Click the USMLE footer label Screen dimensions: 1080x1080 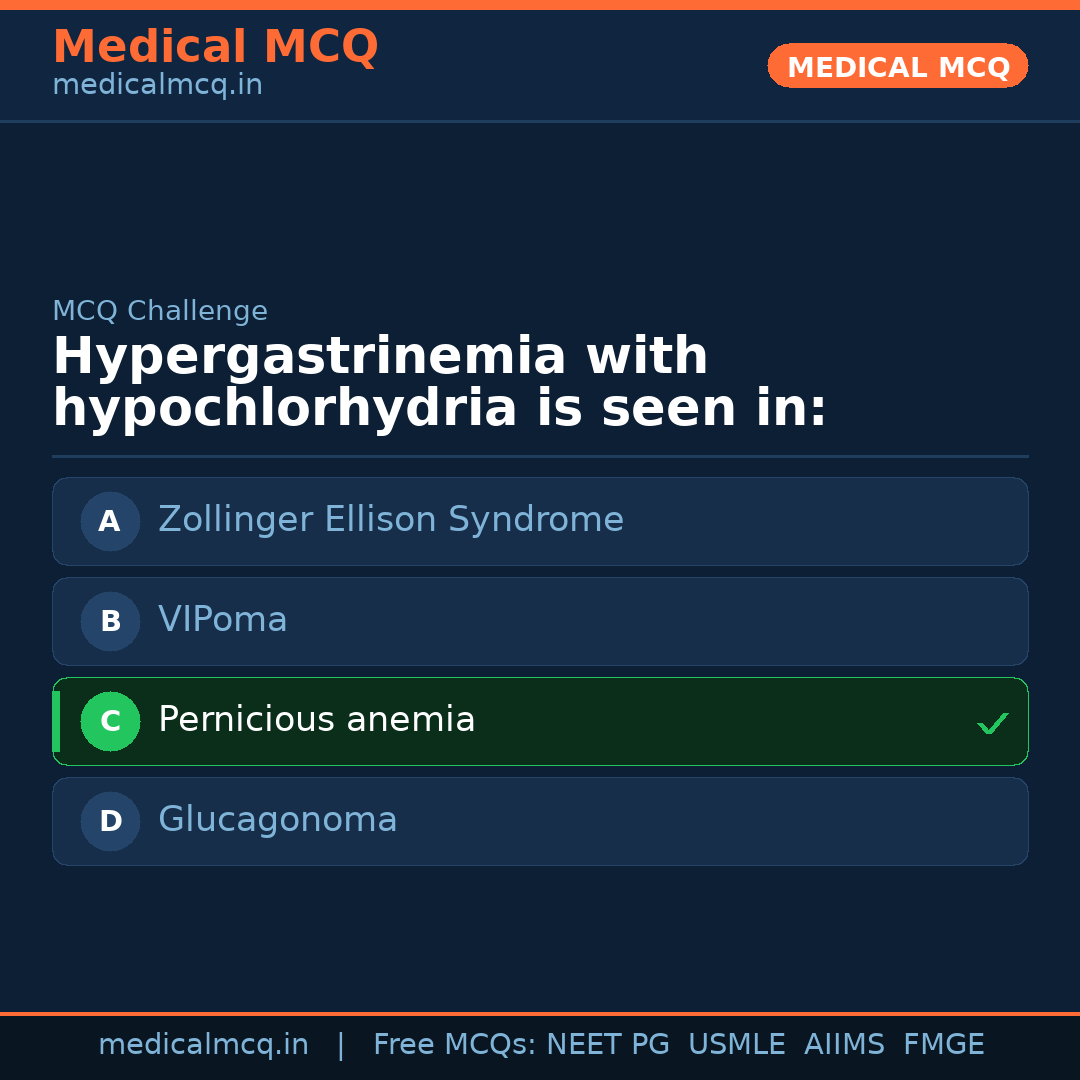click(737, 1045)
